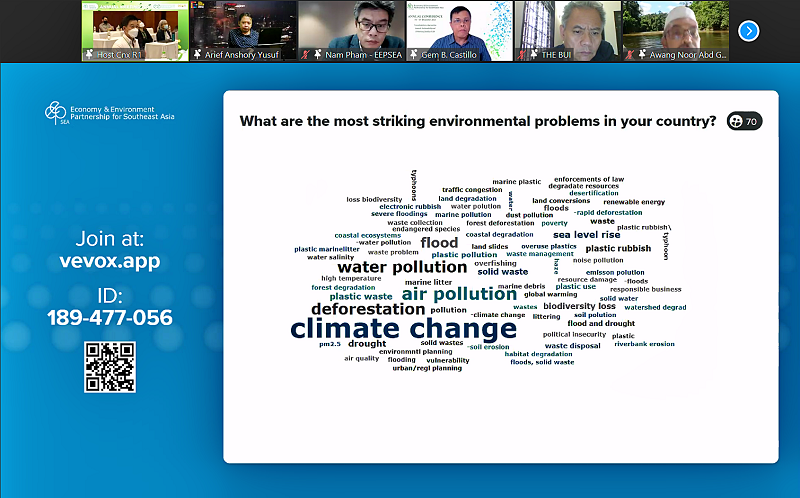Click muted mic icon on Nam Pham tile
The width and height of the screenshot is (800, 498).
pos(305,54)
